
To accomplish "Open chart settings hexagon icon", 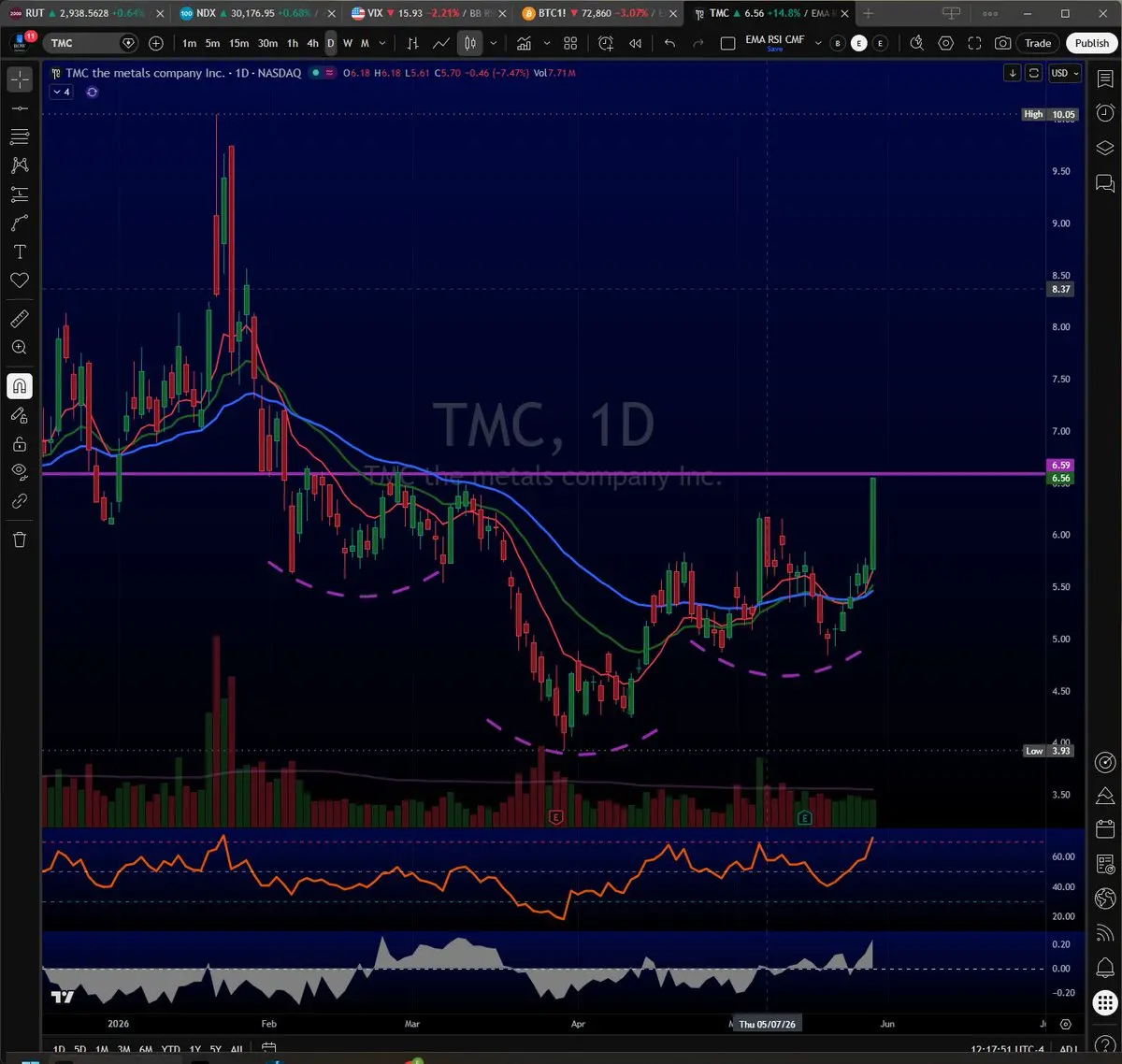I will coord(946,43).
